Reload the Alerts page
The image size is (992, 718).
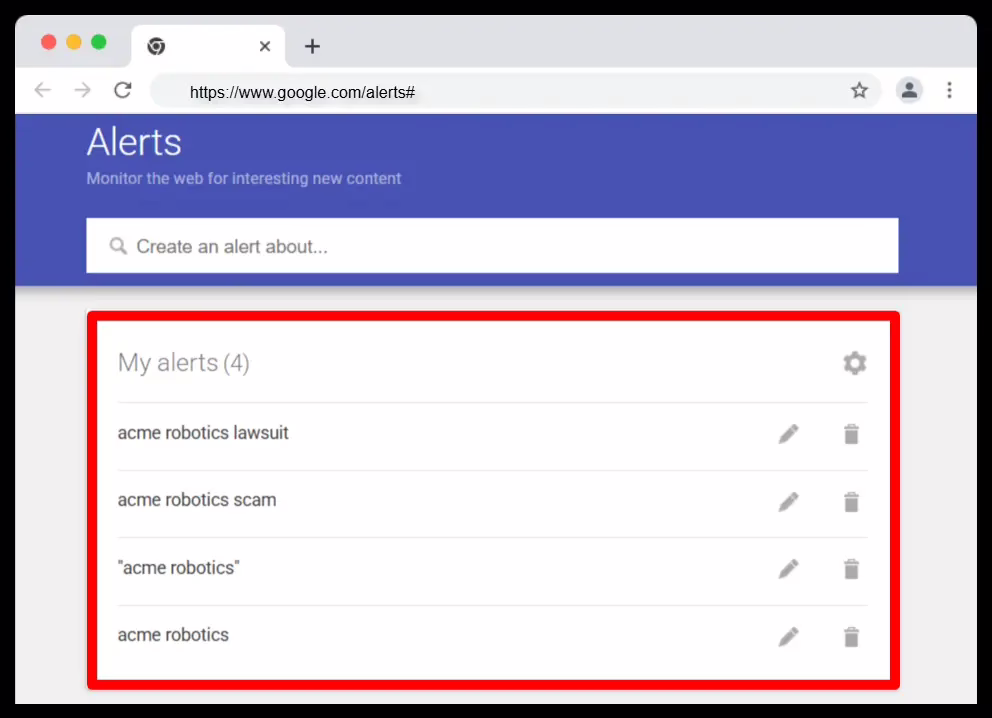click(122, 90)
